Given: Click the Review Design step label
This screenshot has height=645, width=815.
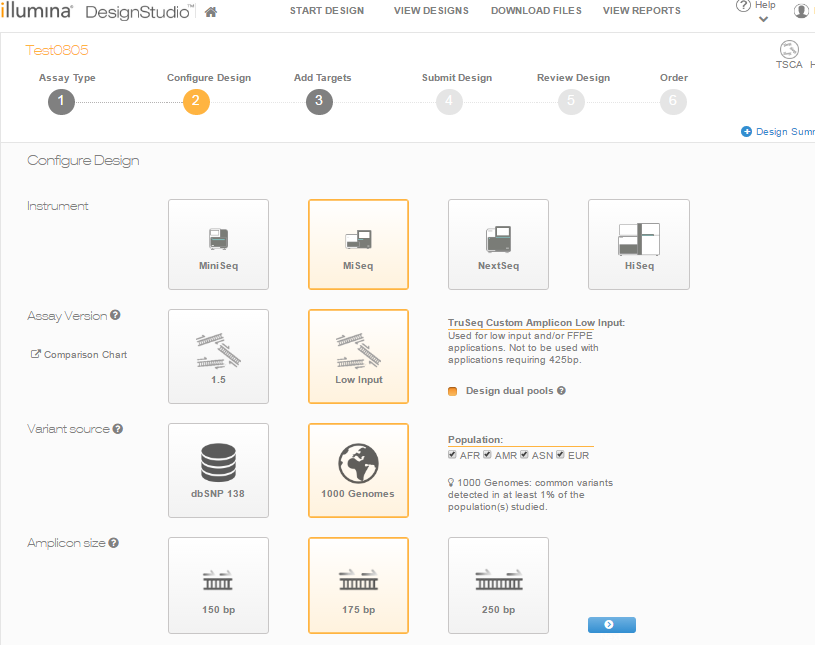Looking at the screenshot, I should click(573, 77).
